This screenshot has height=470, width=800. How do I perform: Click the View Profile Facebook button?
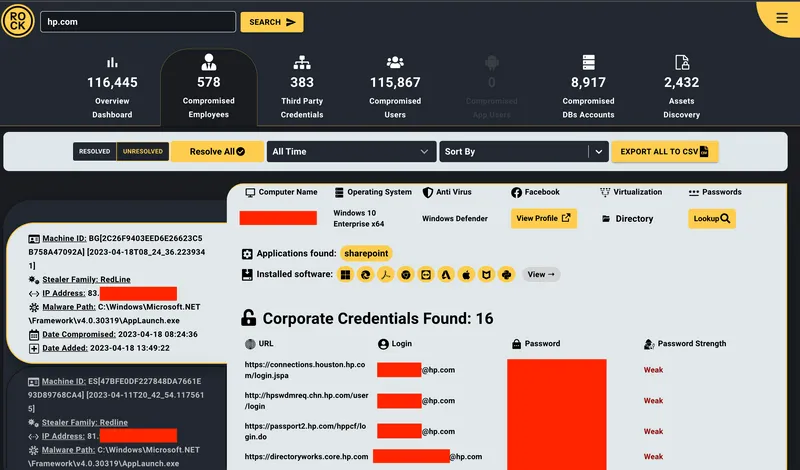(x=544, y=218)
